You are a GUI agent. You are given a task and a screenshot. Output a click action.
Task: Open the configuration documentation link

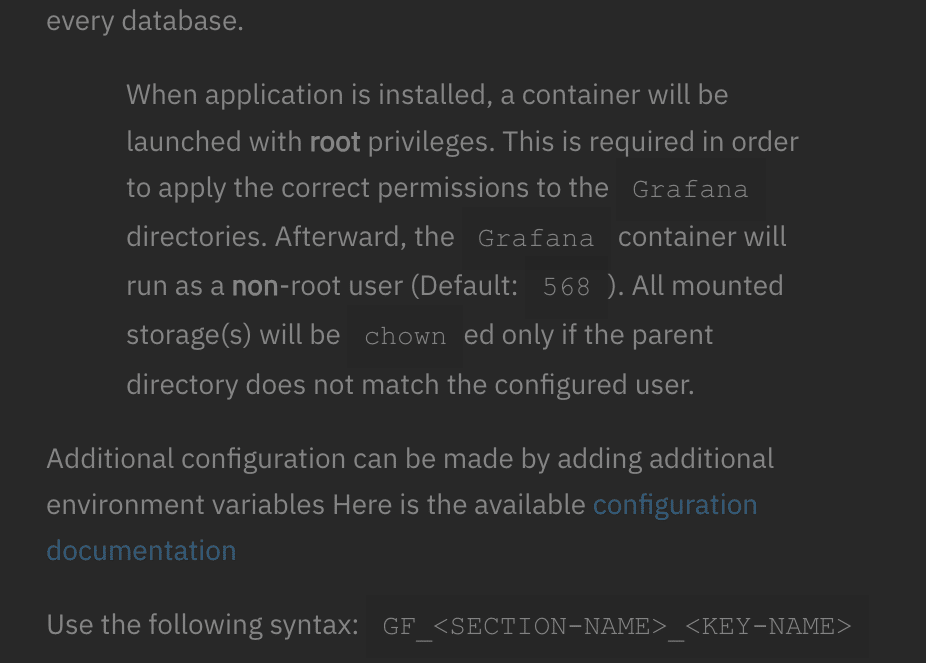point(675,506)
